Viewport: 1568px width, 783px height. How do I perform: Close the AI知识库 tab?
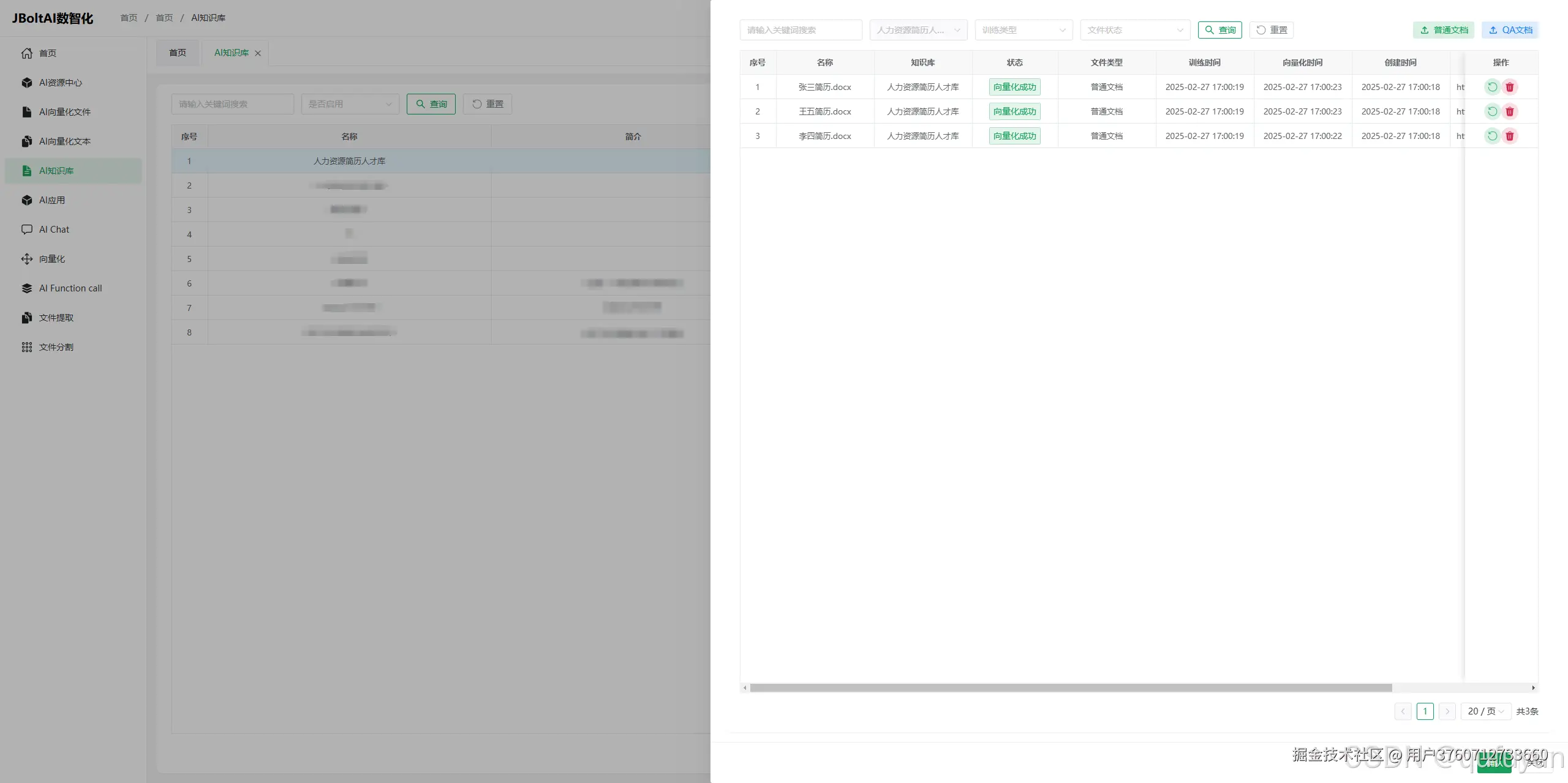258,53
